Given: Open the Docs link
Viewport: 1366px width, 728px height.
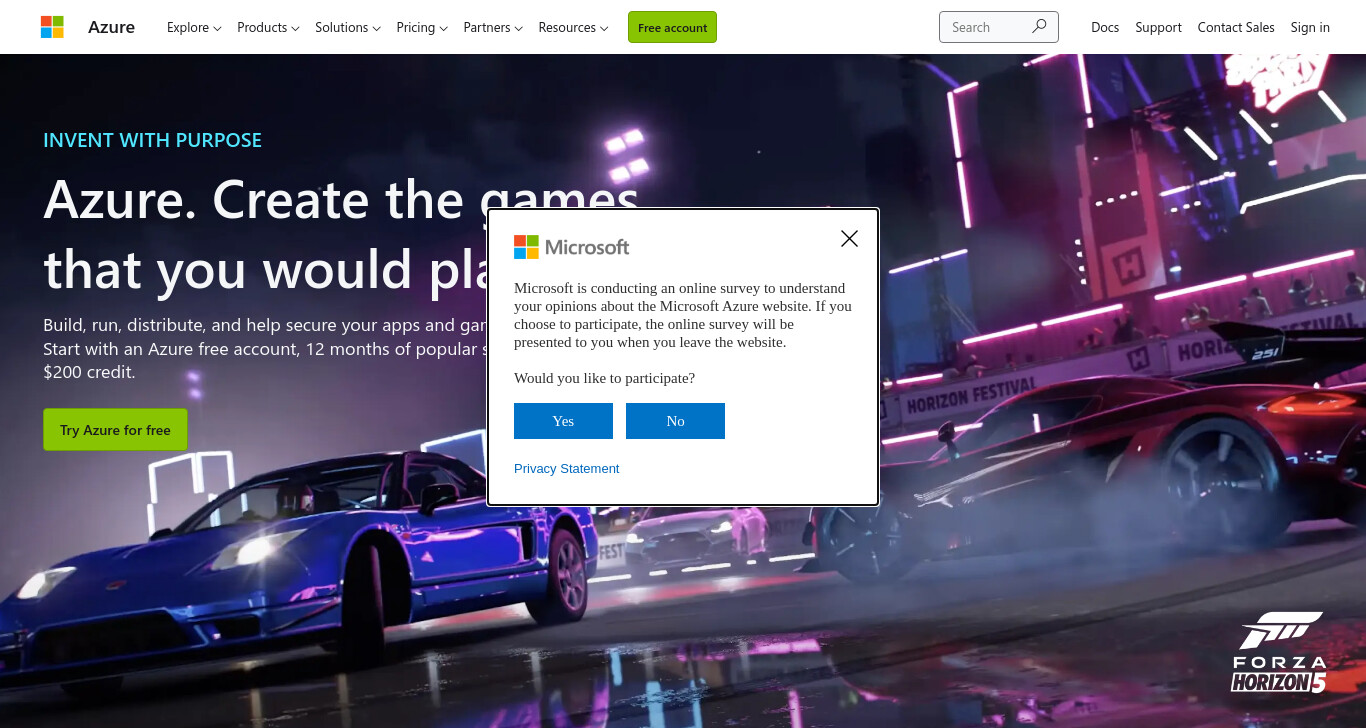Looking at the screenshot, I should pyautogui.click(x=1105, y=27).
